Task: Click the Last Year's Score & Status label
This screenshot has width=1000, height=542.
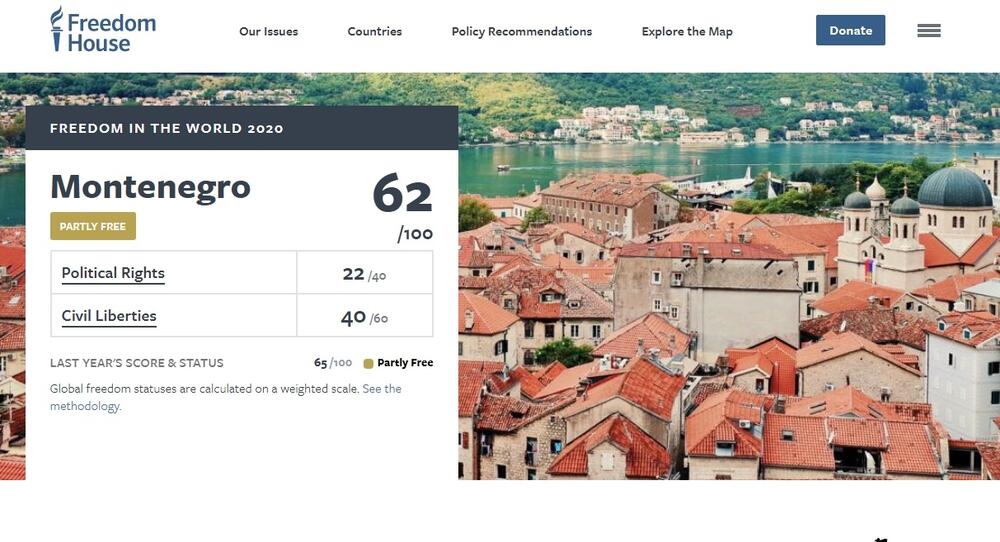Action: coord(137,363)
